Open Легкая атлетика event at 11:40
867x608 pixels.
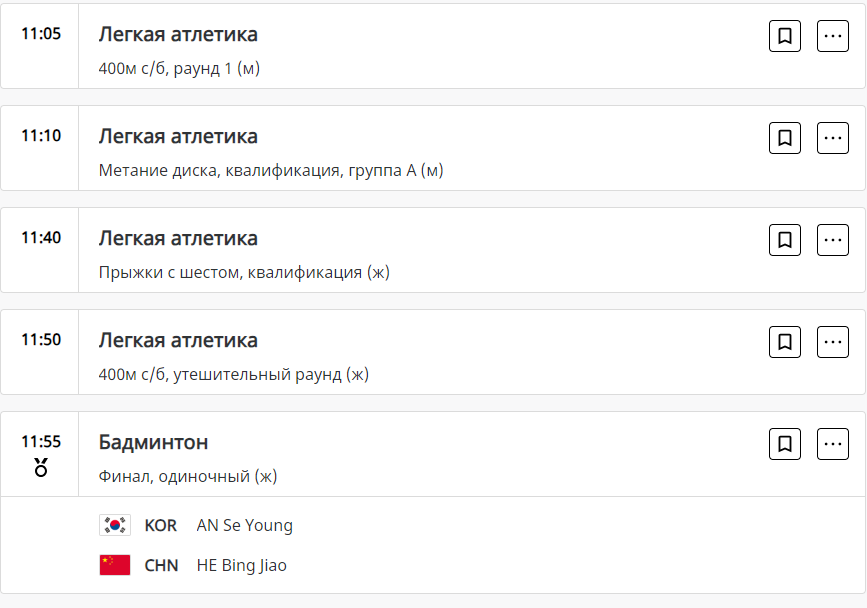178,238
